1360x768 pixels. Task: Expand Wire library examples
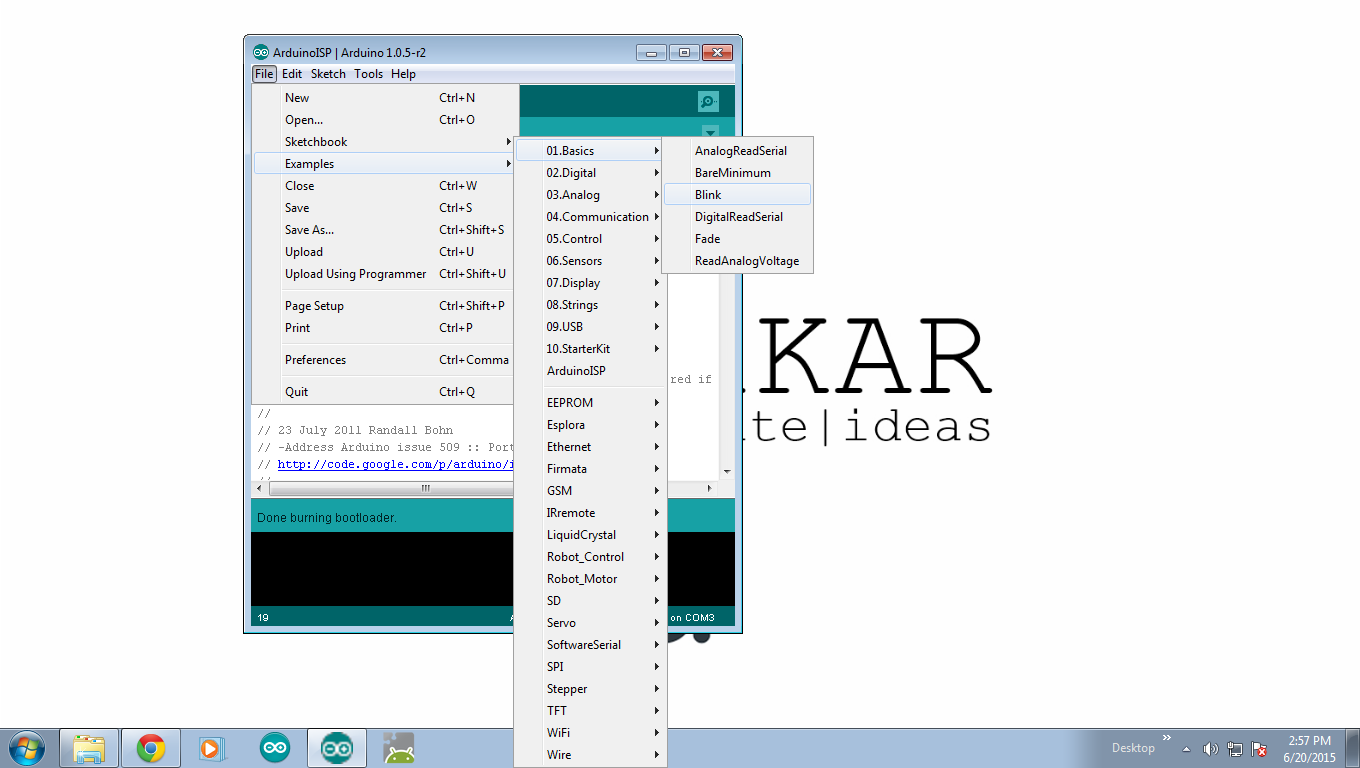pos(590,755)
